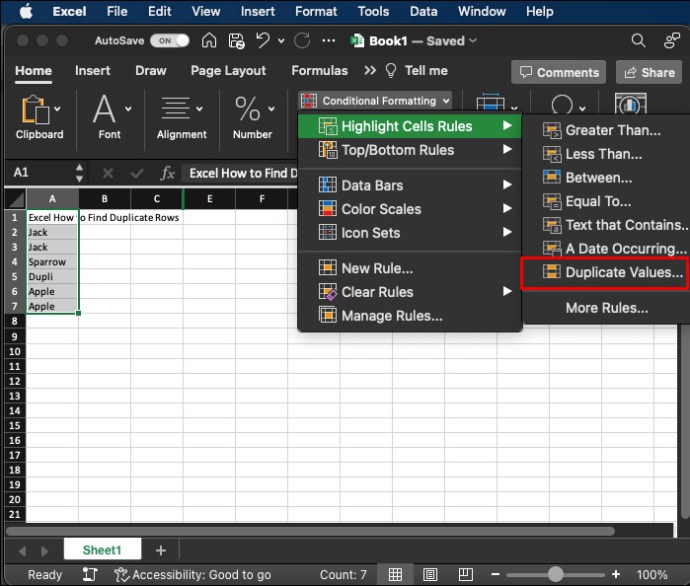The height and width of the screenshot is (586, 690).
Task: Select the Sheet1 tab
Action: 102,550
